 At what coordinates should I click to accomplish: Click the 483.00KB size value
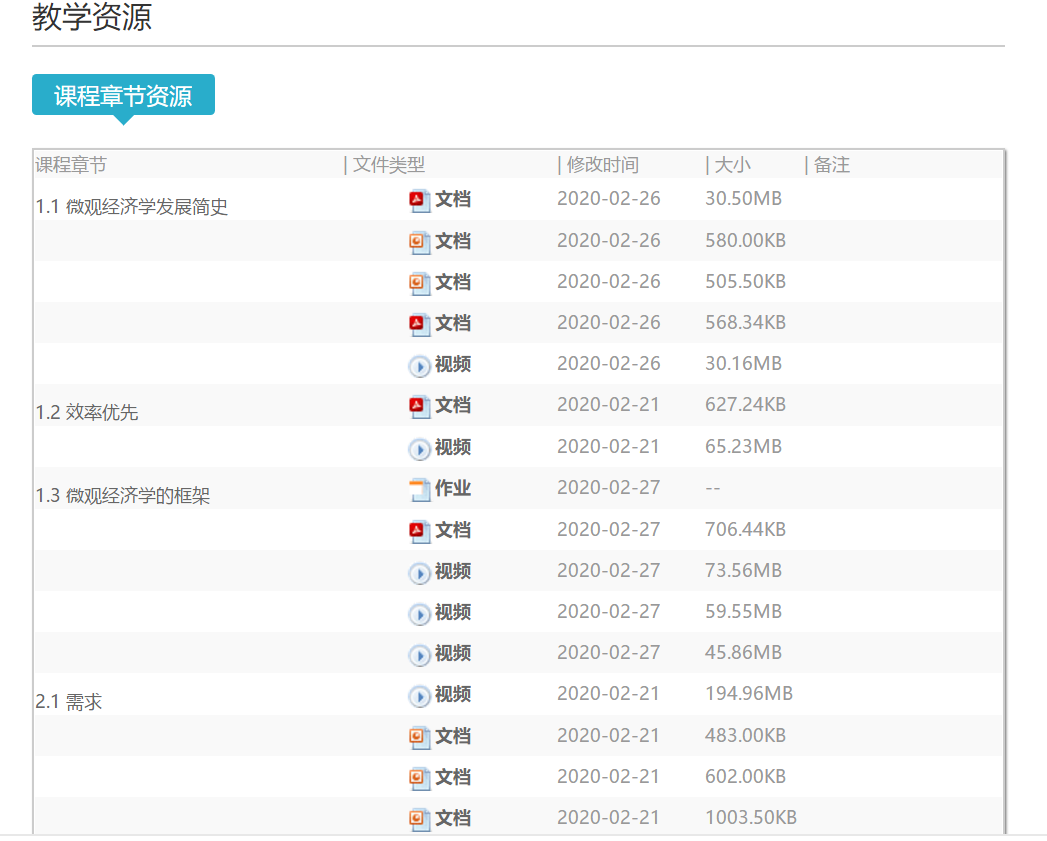coord(745,735)
